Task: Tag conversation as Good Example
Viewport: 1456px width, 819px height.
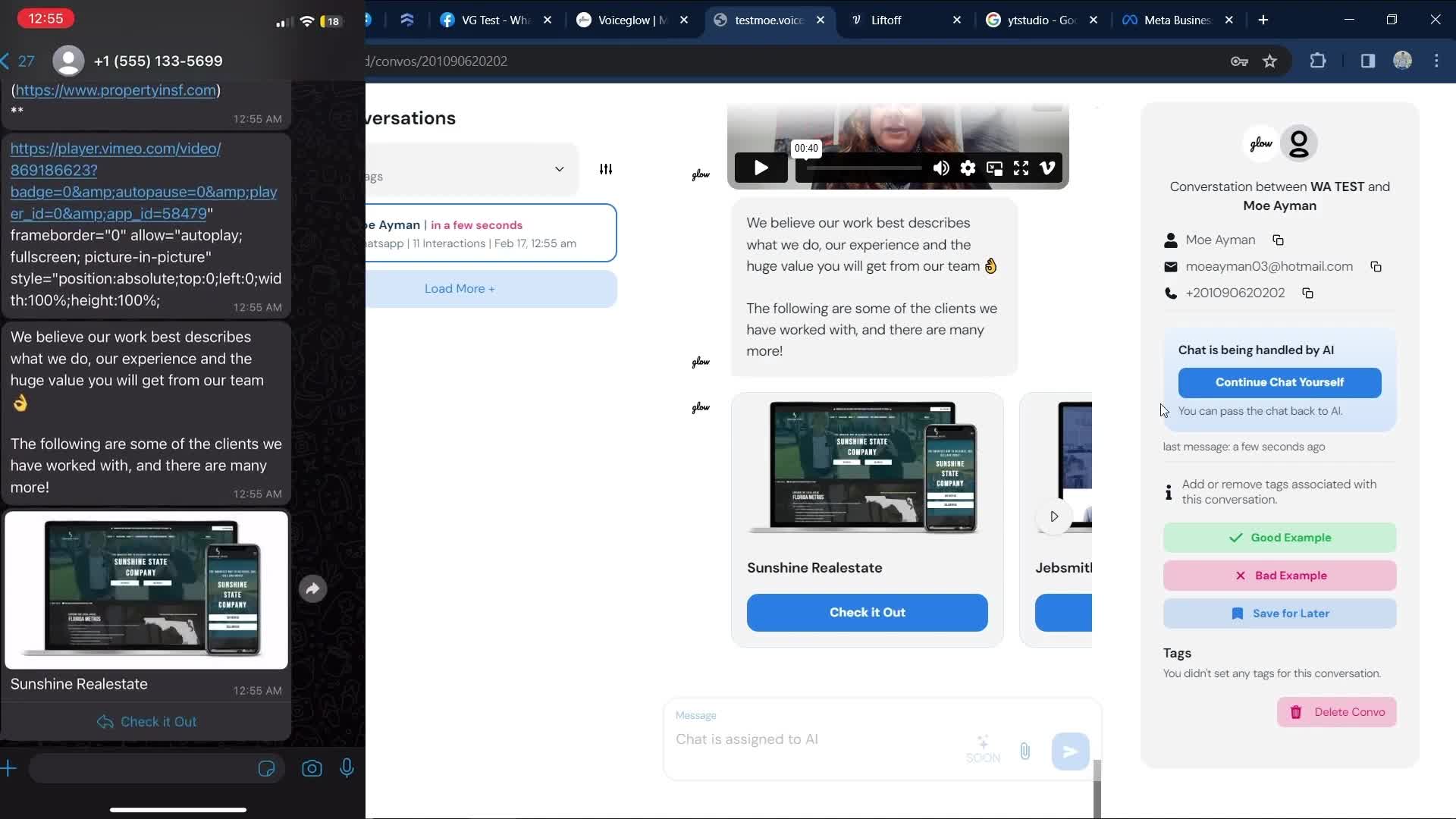Action: pyautogui.click(x=1279, y=537)
